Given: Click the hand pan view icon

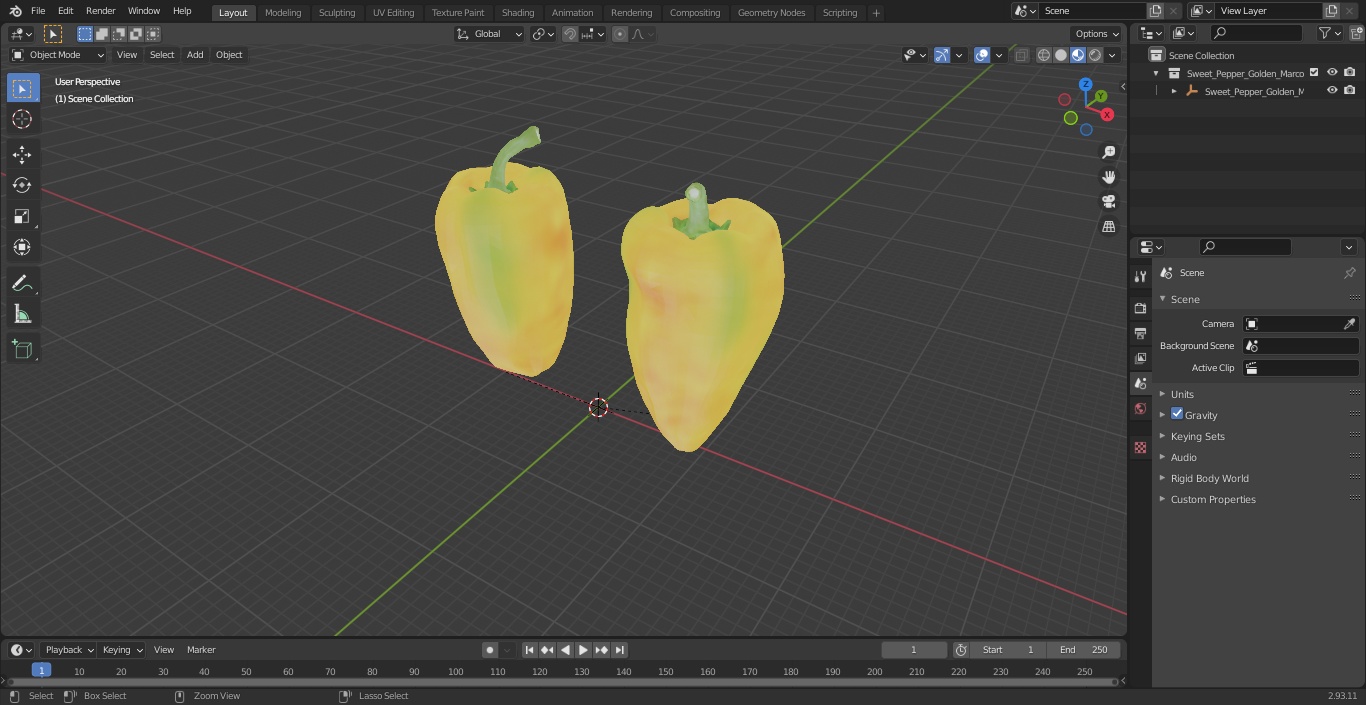Looking at the screenshot, I should pyautogui.click(x=1108, y=177).
